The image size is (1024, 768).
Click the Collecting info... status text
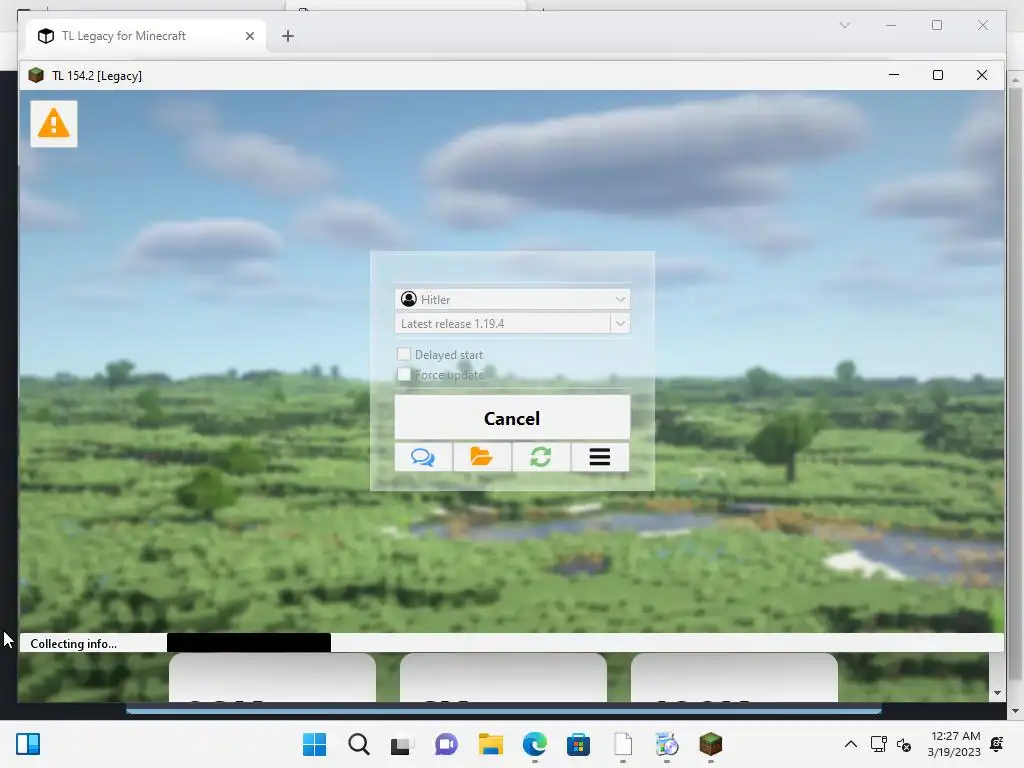(74, 644)
